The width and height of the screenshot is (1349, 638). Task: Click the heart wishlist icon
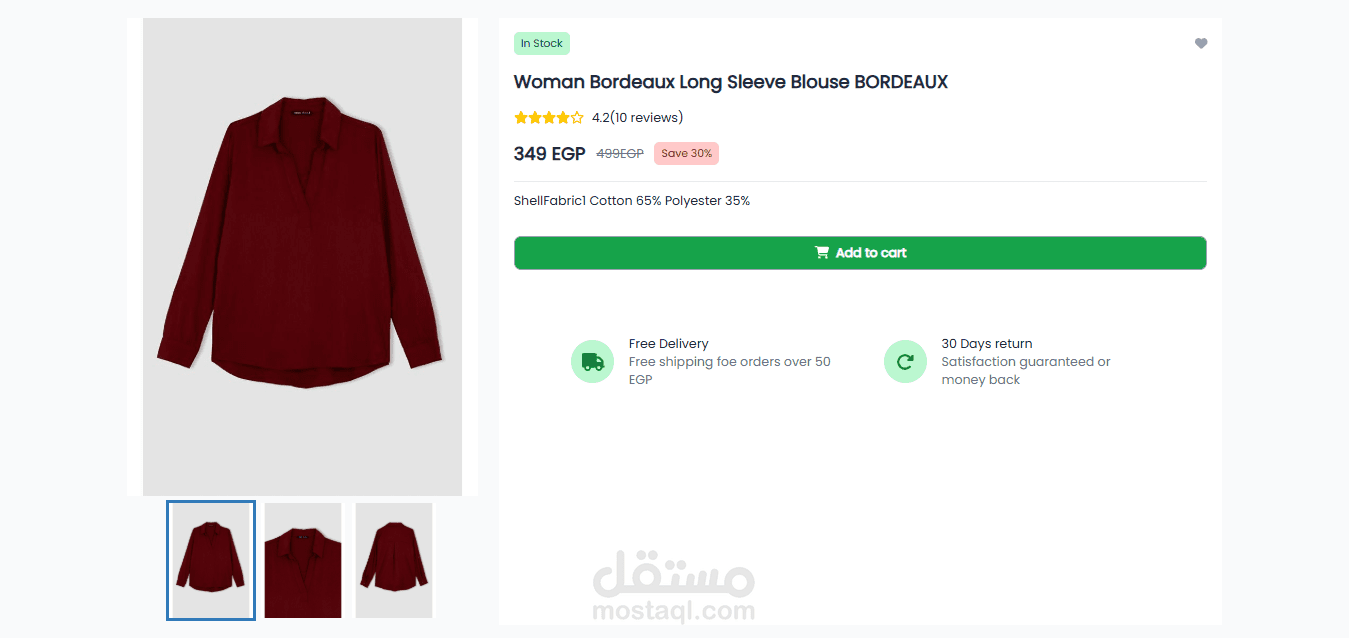1201,43
